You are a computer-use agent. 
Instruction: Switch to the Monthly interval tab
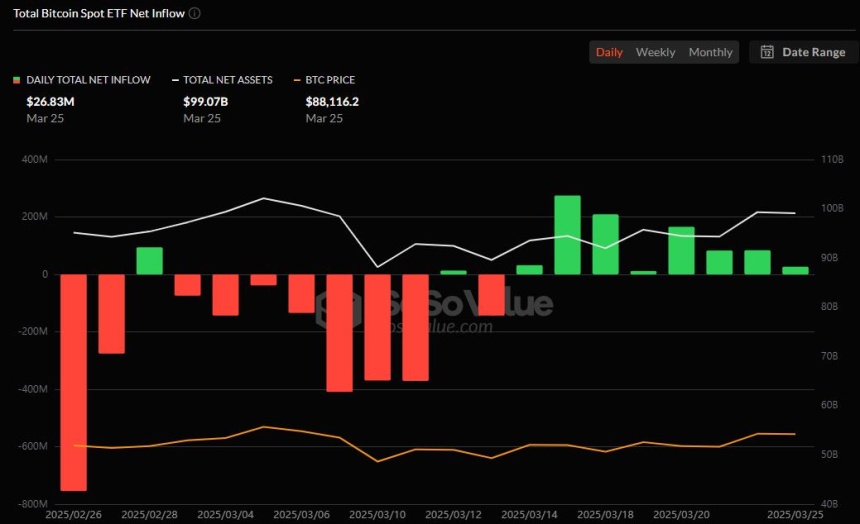coord(710,52)
